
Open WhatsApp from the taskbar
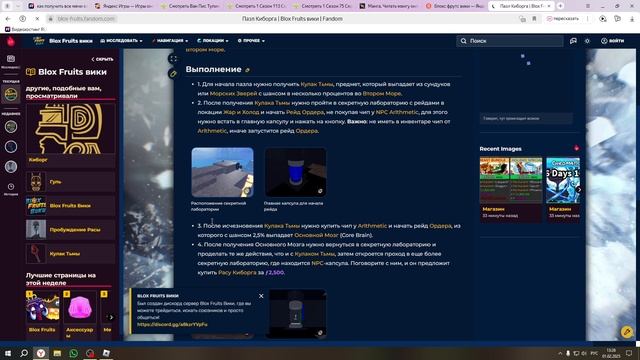[x=73, y=353]
